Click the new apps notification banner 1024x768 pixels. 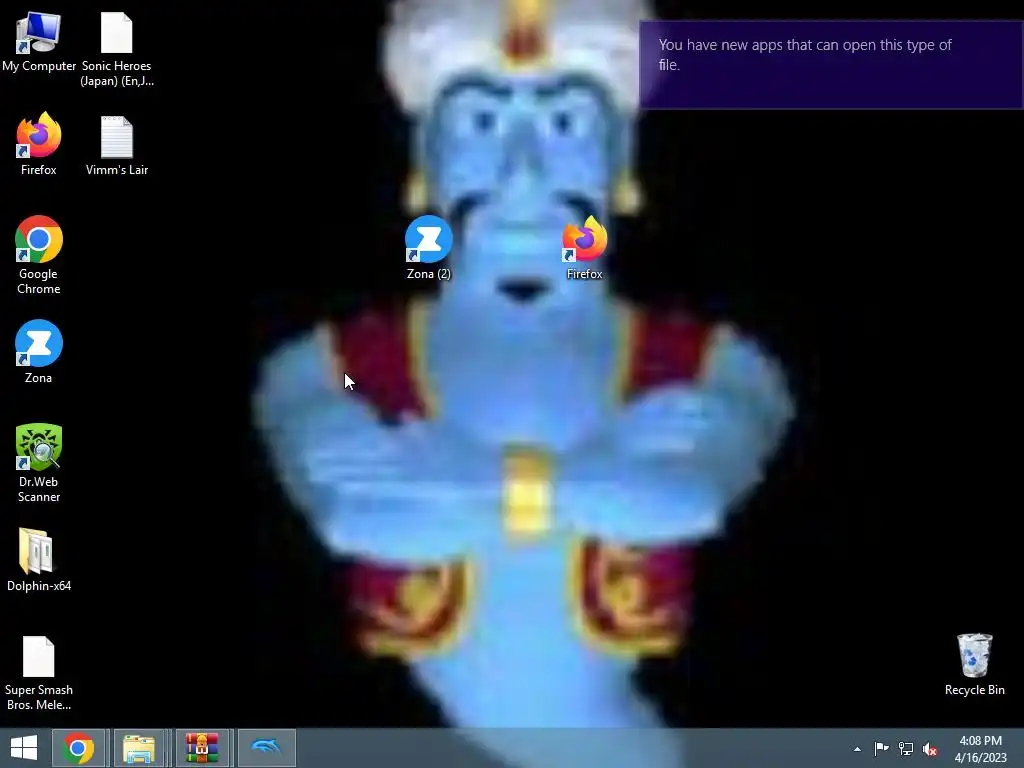point(831,65)
